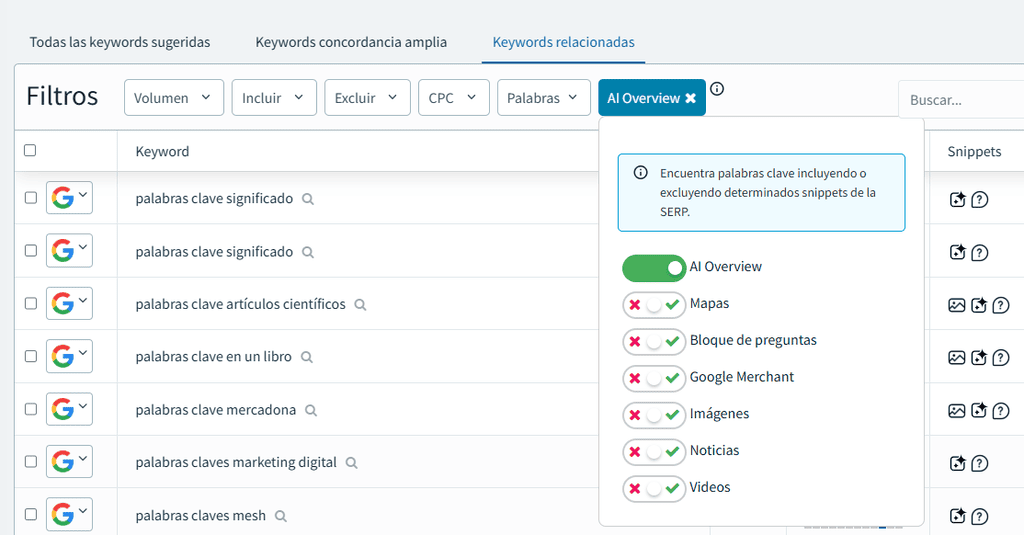The image size is (1024, 535).
Task: Click AI Overview snippet icon in palabras claves mesh row
Action: pyautogui.click(x=957, y=516)
